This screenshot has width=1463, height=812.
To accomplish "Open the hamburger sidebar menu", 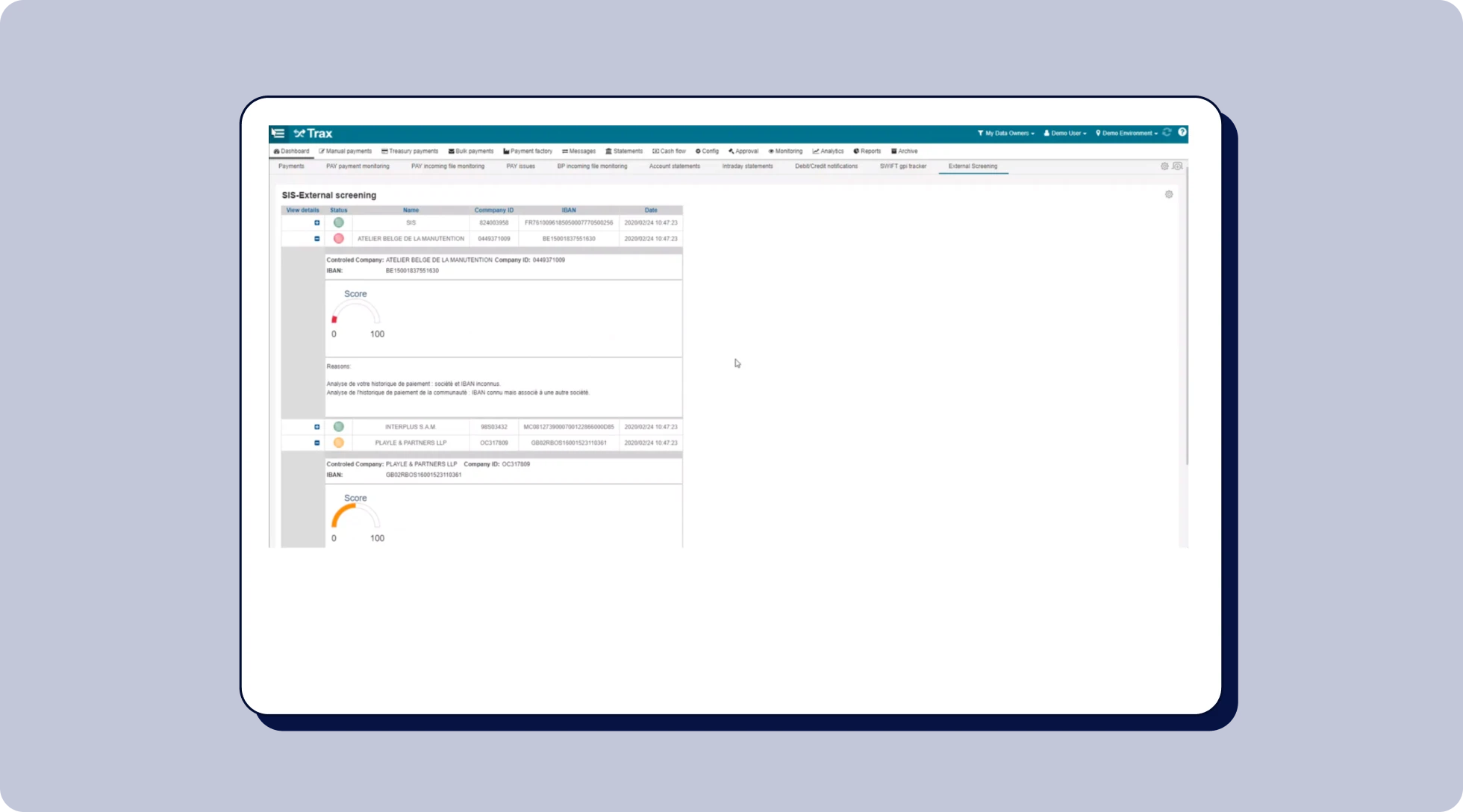I will tap(278, 134).
